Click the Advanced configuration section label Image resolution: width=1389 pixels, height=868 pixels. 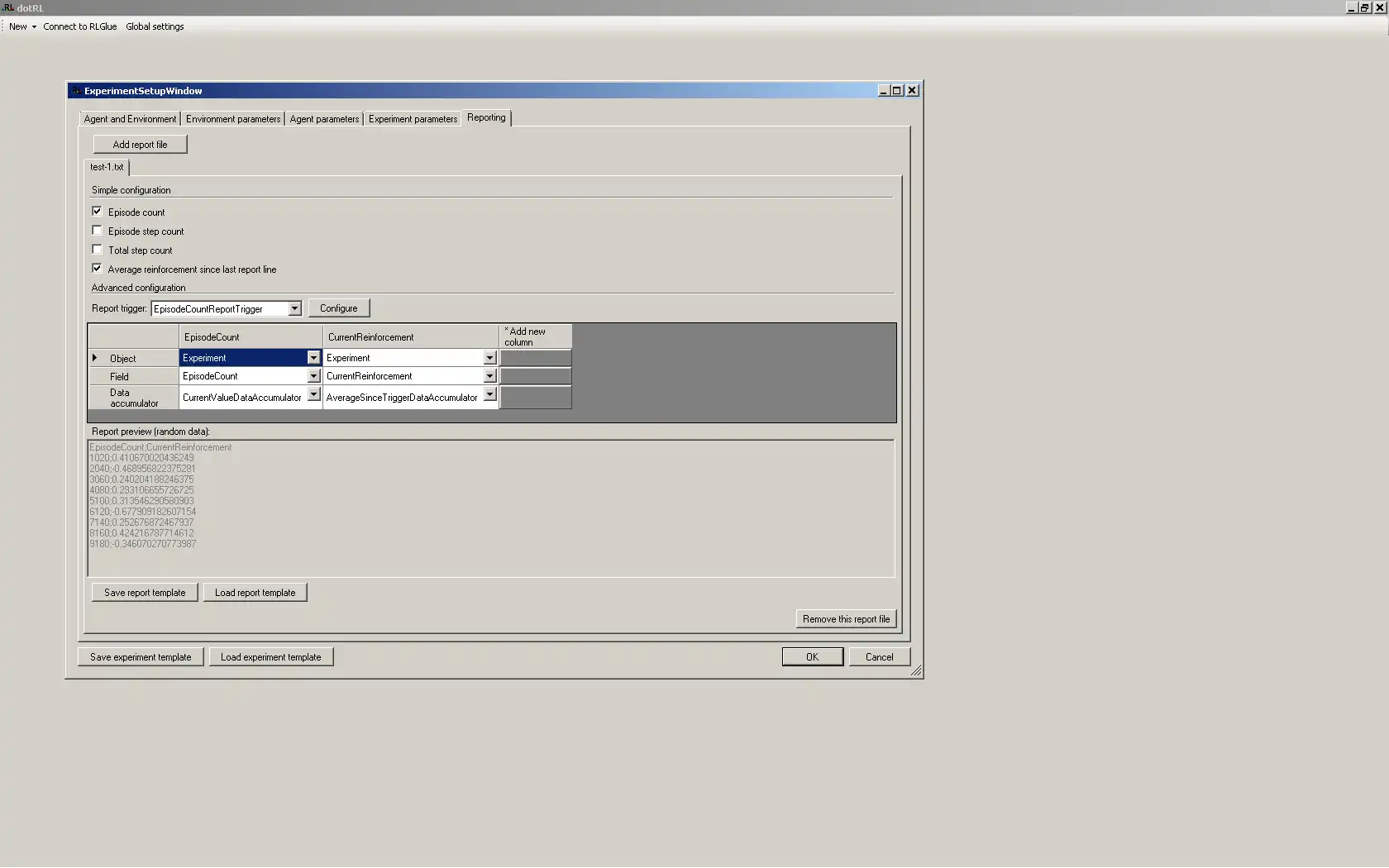(138, 288)
